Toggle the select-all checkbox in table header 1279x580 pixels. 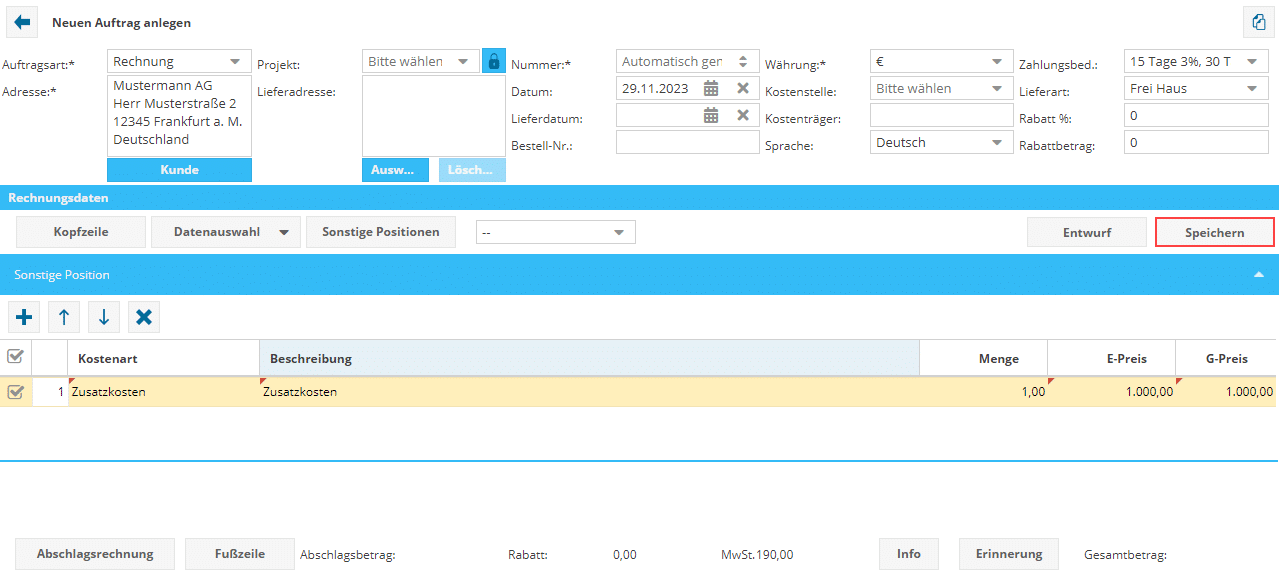(x=15, y=357)
